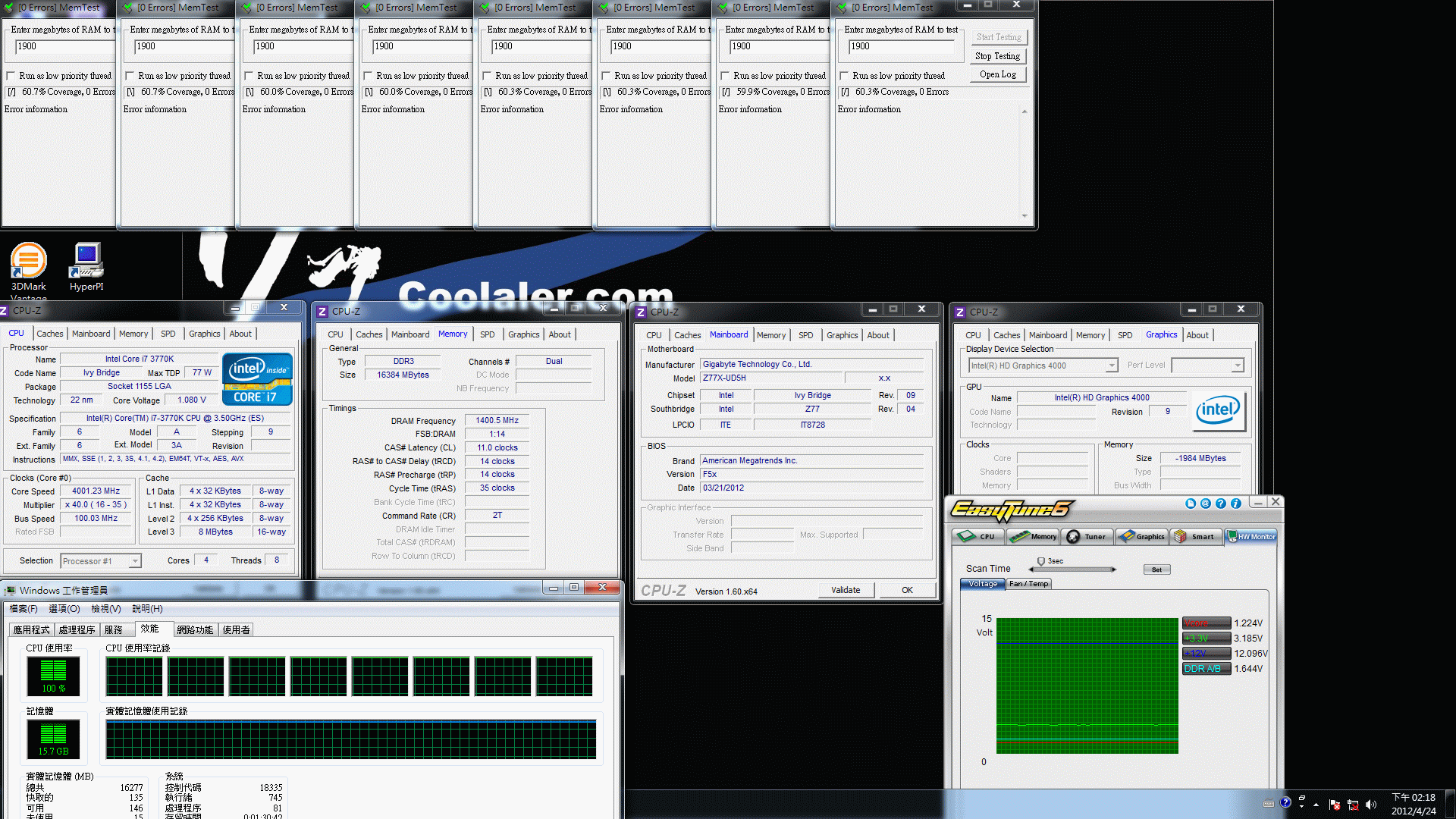Open EasyTune6 Tuner dial tab
The image size is (1456, 819).
coord(1087,536)
